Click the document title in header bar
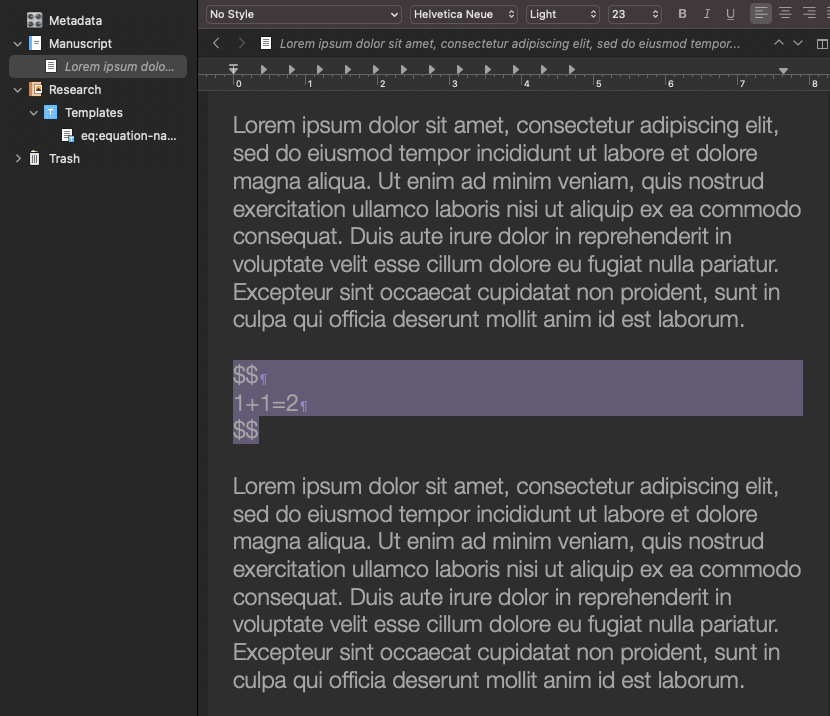The image size is (830, 716). [x=510, y=43]
